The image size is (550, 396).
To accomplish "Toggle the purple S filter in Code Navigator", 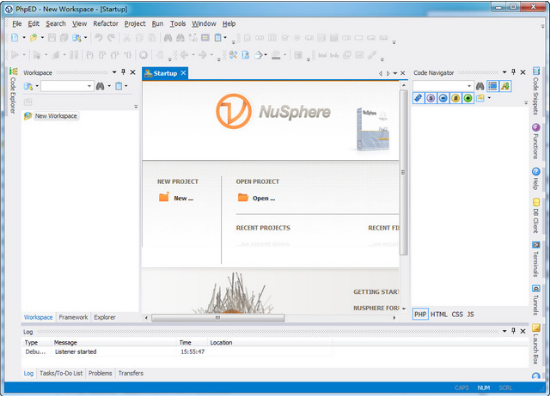I will [x=431, y=98].
